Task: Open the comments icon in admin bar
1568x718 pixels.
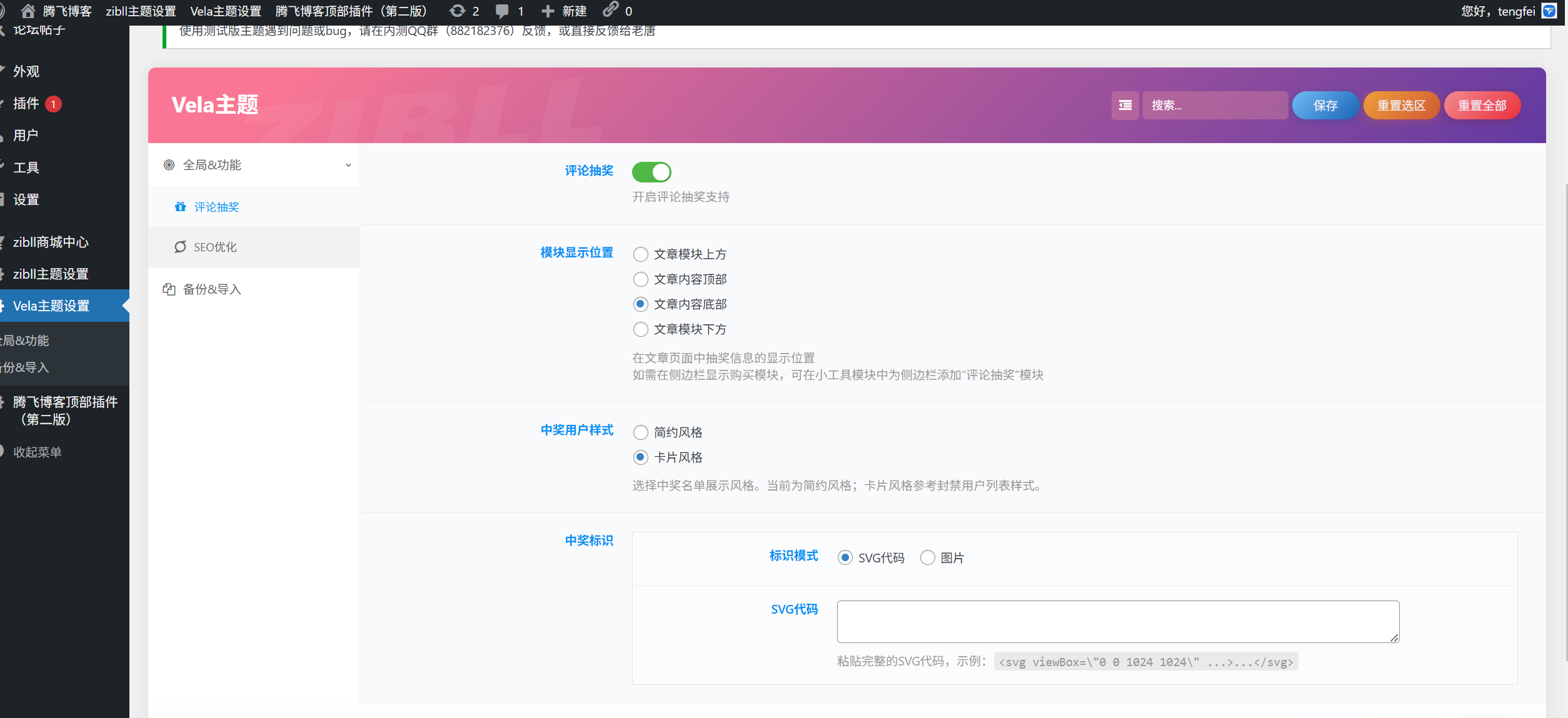Action: pyautogui.click(x=501, y=11)
